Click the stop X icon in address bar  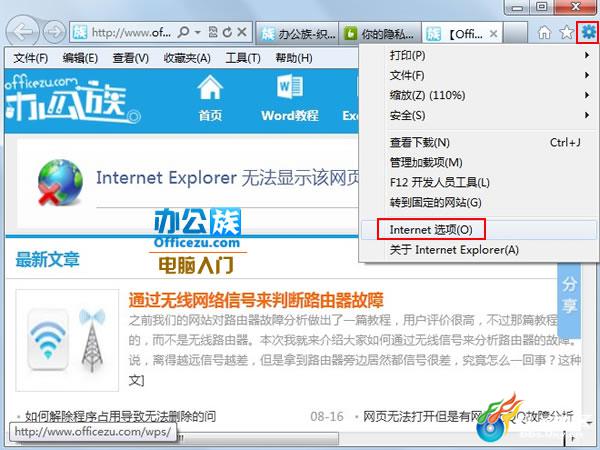241,32
